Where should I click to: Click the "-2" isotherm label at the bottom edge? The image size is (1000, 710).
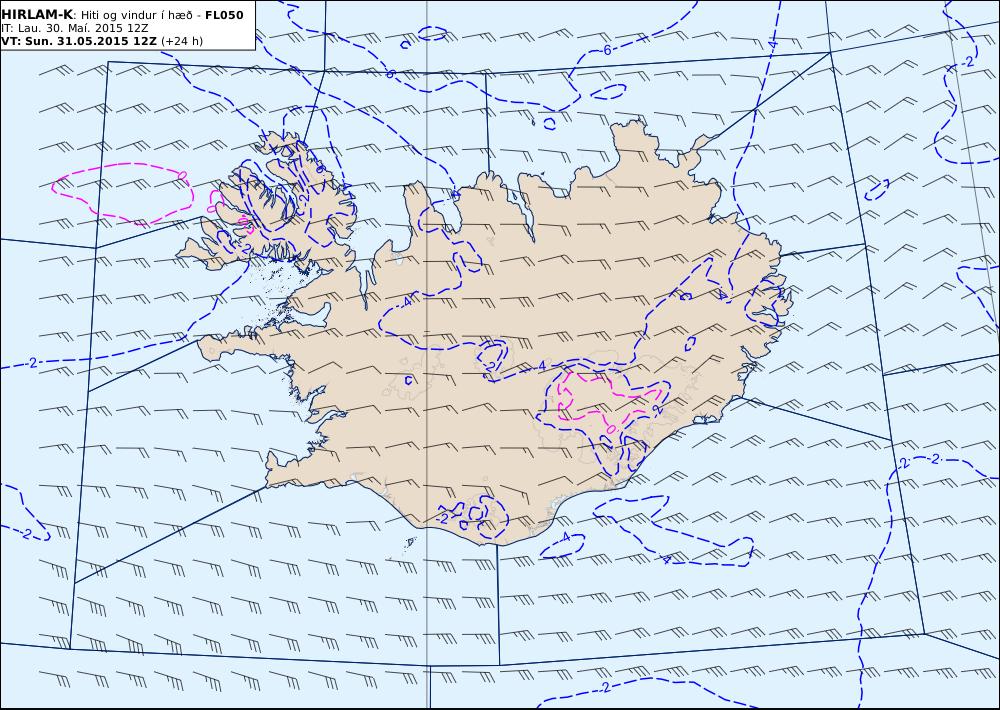[x=603, y=688]
